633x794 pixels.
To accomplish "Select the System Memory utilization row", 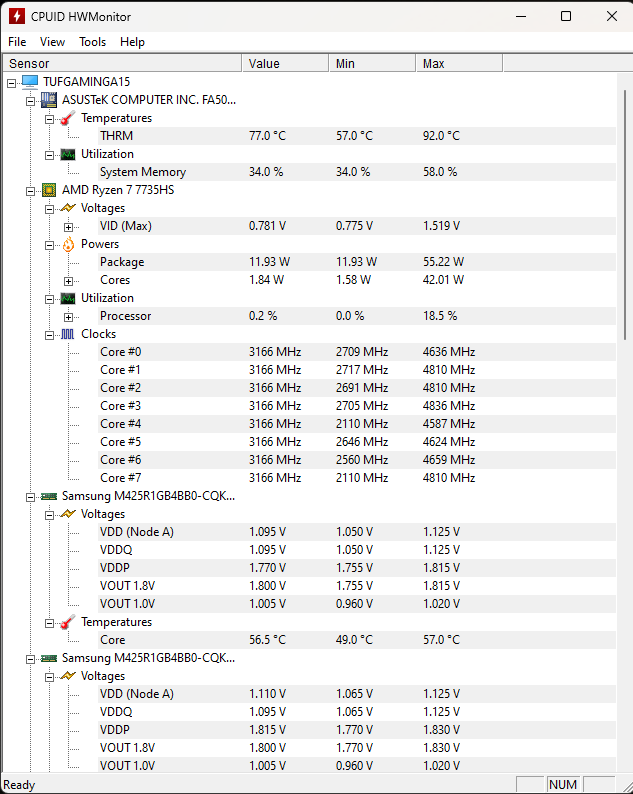I will point(357,172).
